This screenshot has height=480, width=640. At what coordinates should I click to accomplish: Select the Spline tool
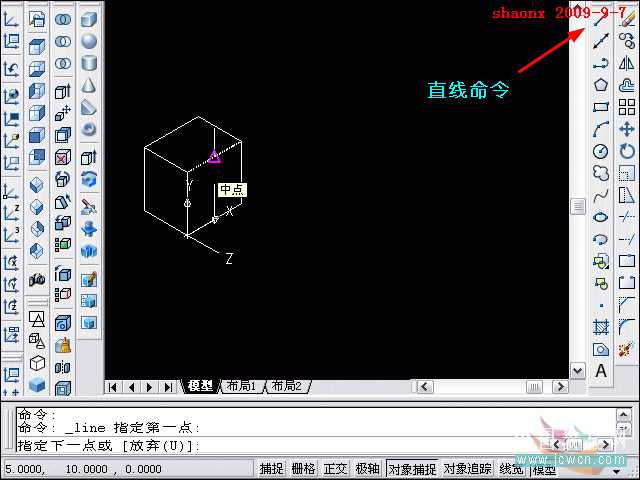(601, 195)
